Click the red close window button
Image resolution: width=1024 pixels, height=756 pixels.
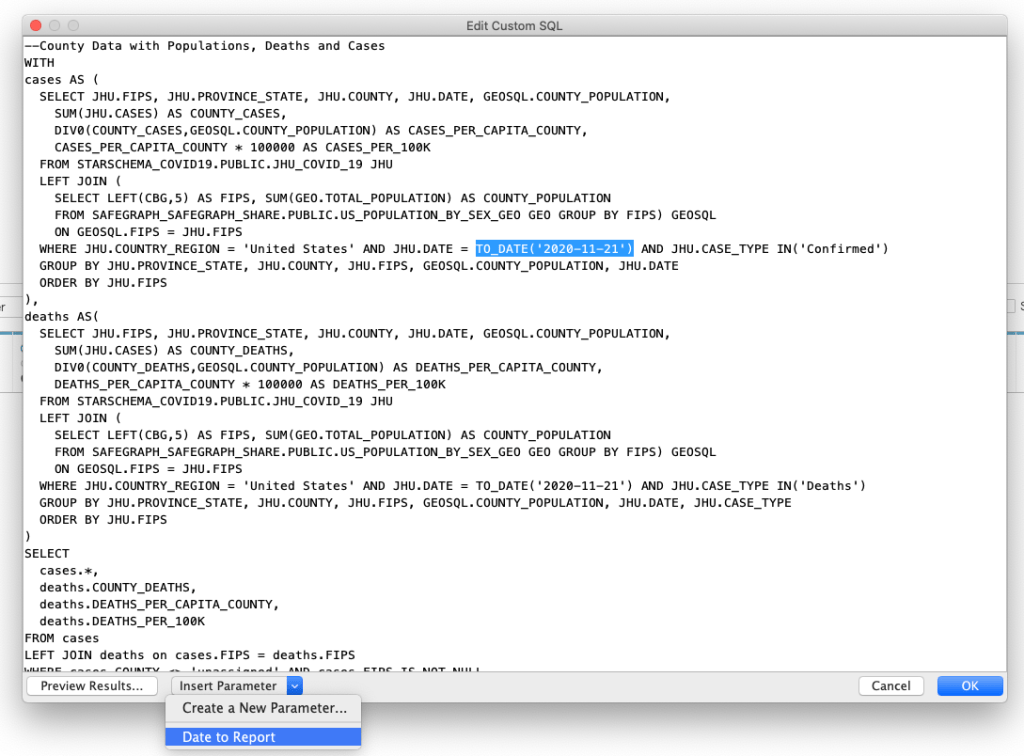tap(35, 25)
